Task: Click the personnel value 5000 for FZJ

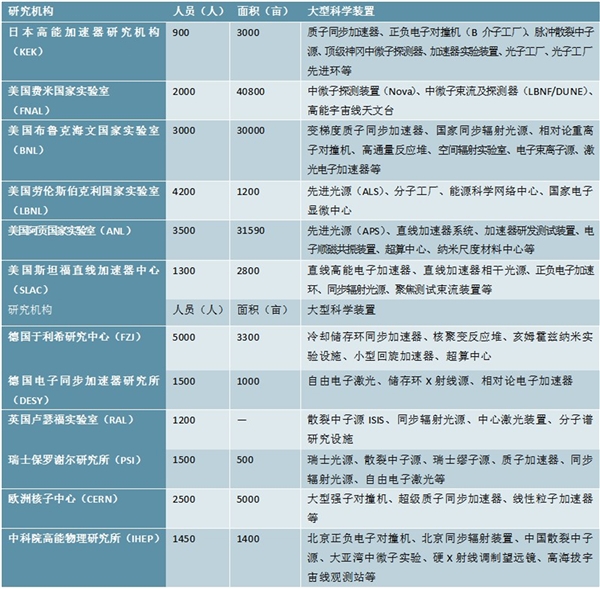Action: coord(184,337)
